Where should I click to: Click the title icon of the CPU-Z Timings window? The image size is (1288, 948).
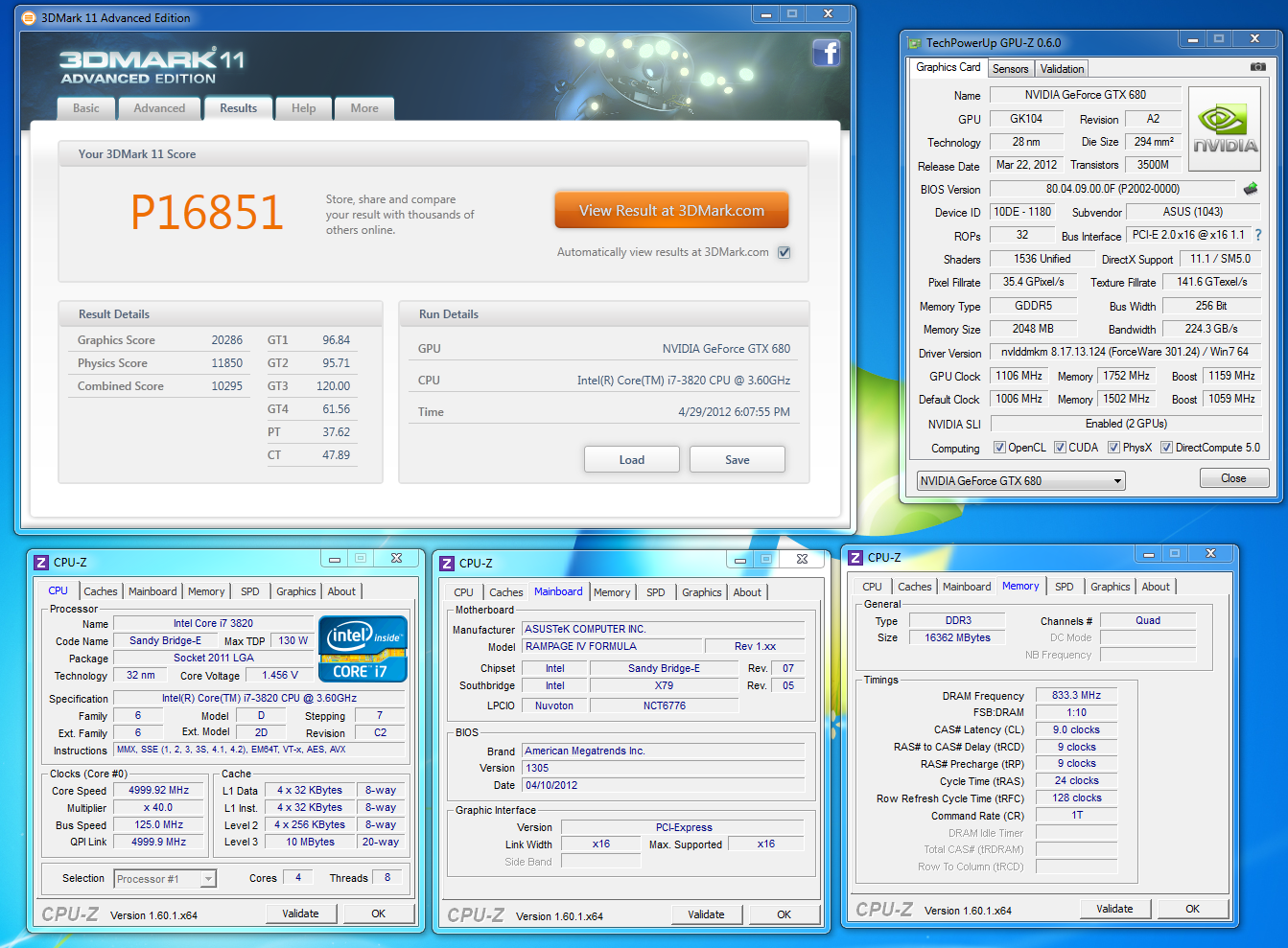855,557
